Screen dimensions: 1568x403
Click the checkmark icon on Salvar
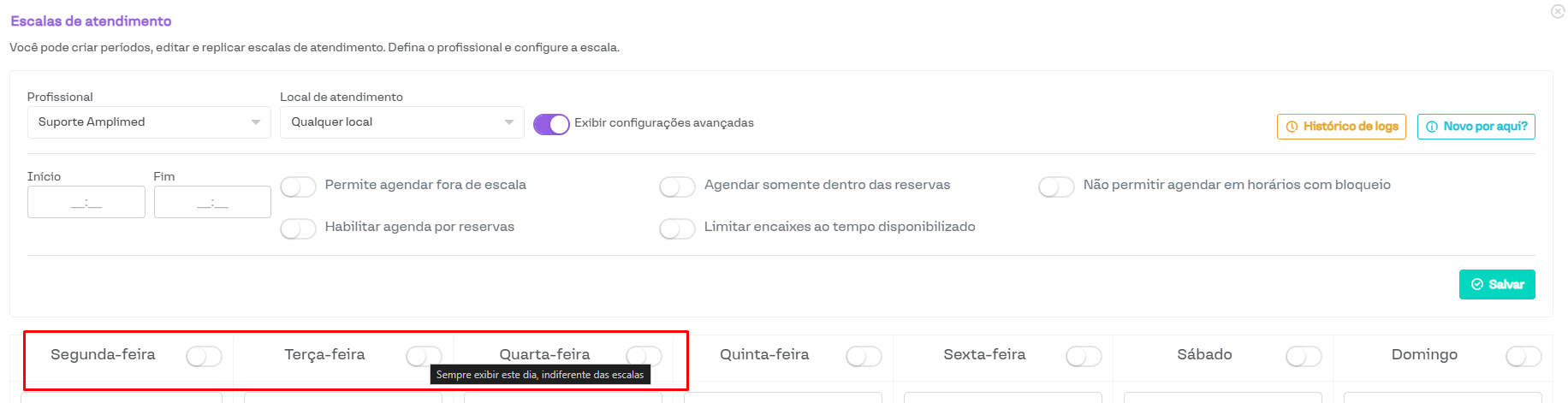(1477, 285)
